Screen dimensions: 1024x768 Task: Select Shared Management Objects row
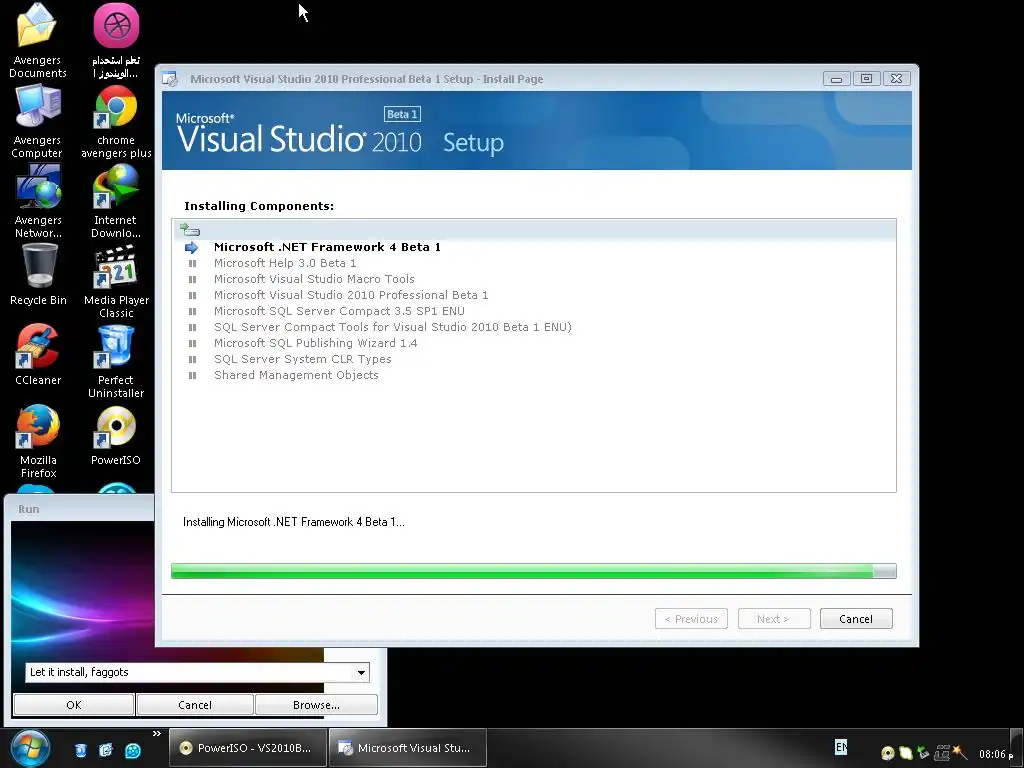click(x=296, y=375)
